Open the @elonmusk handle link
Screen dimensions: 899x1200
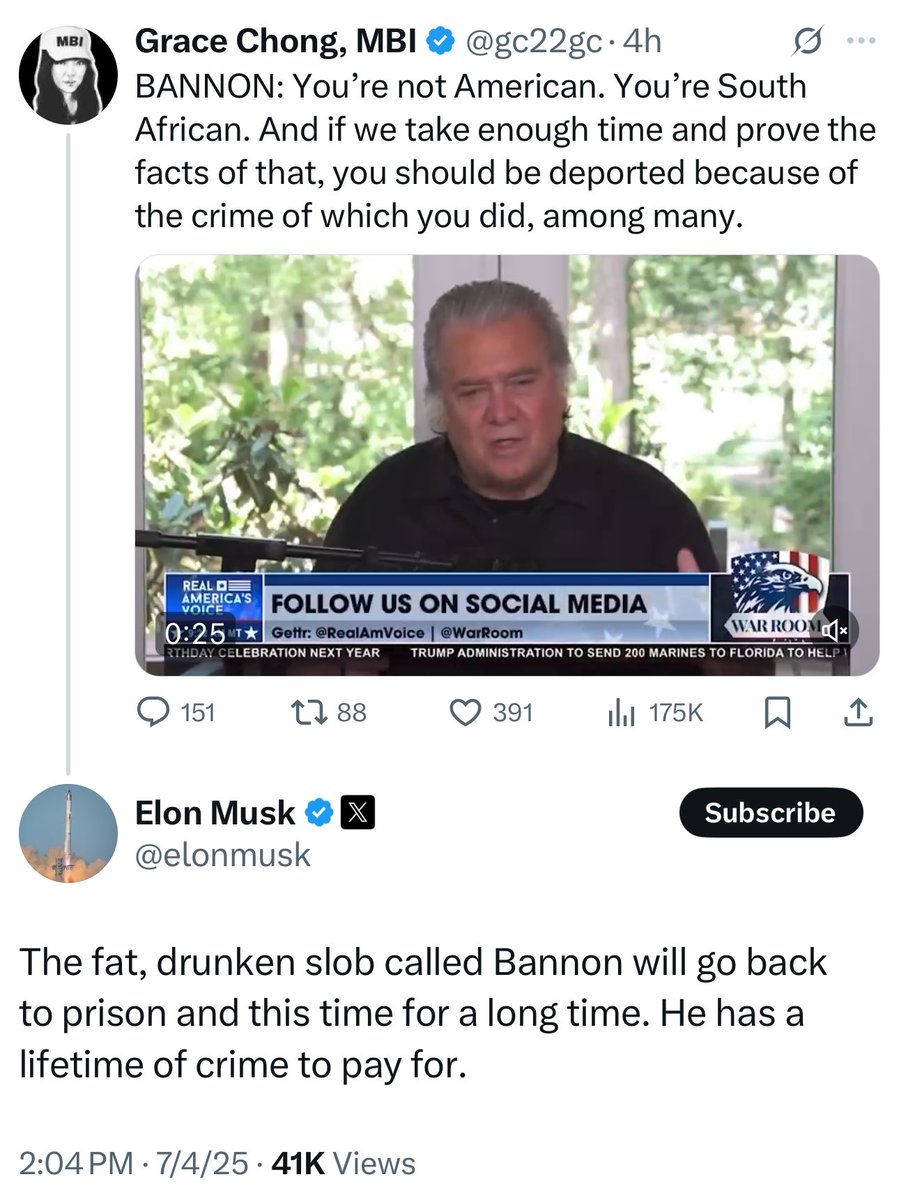pyautogui.click(x=223, y=855)
